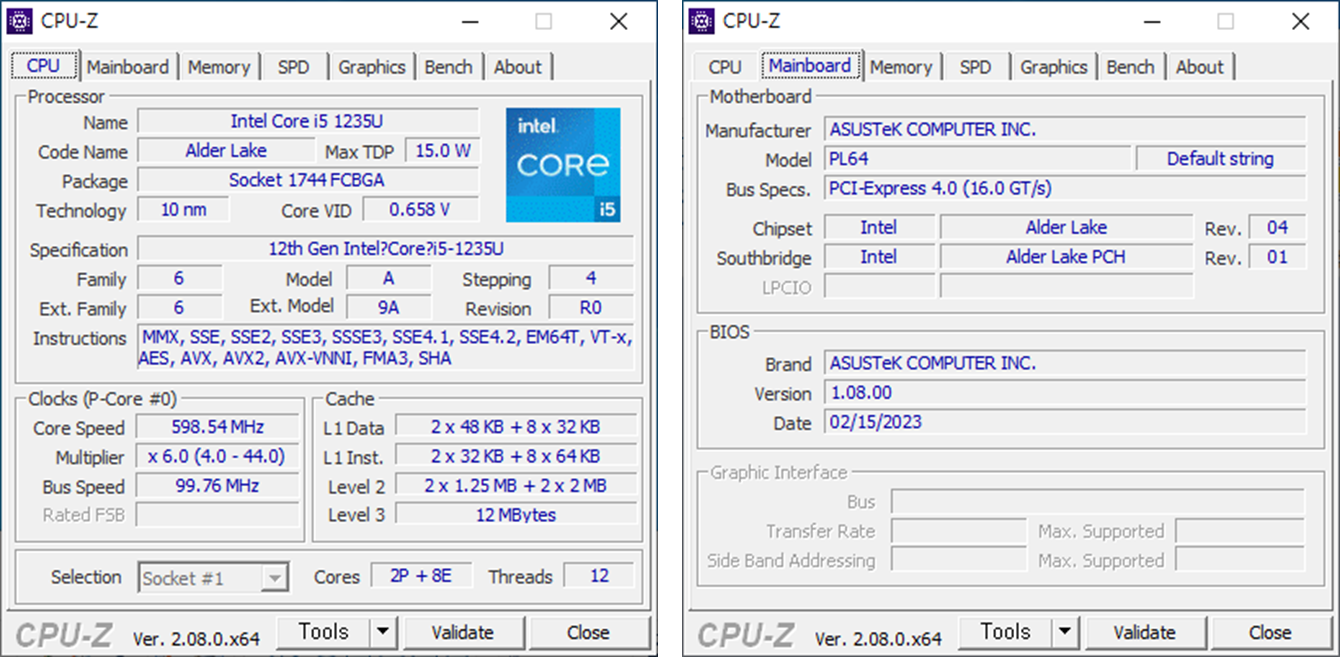Click the empty Rated FSB field
The image size is (1340, 657).
click(x=217, y=515)
